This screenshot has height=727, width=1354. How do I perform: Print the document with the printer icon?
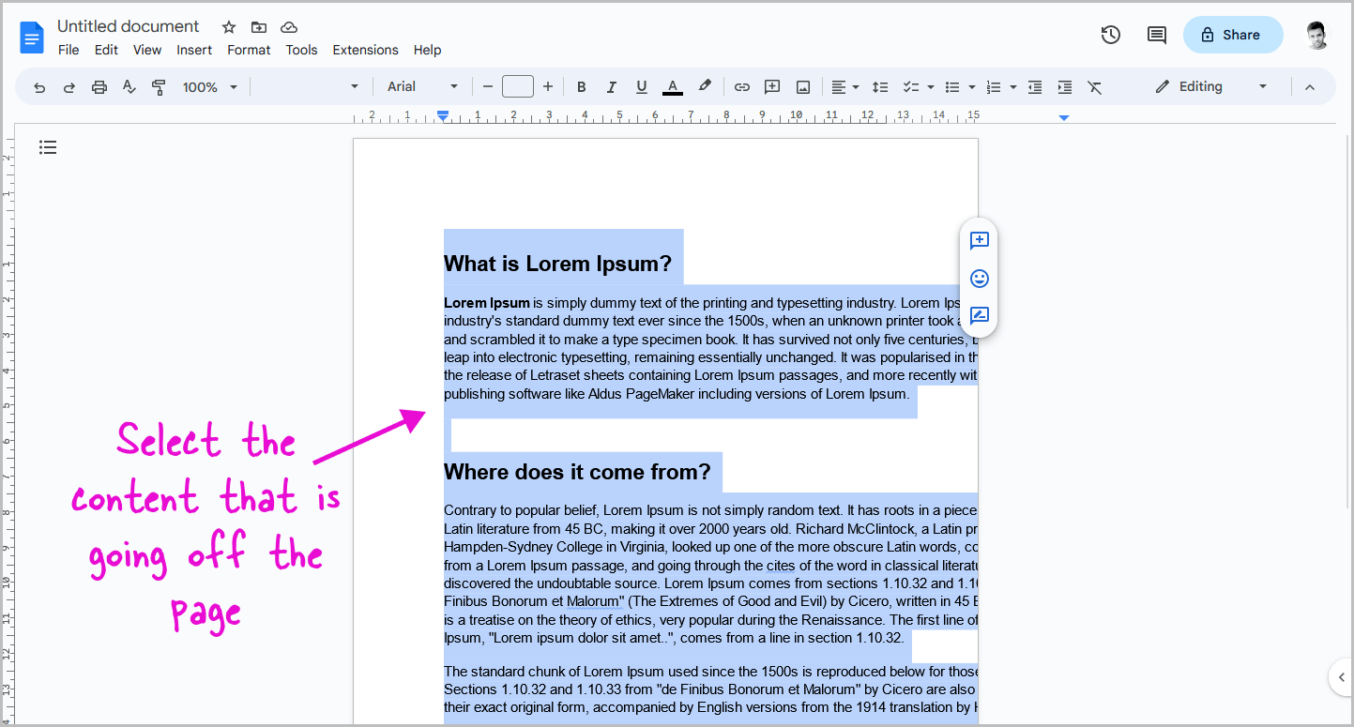pos(99,87)
